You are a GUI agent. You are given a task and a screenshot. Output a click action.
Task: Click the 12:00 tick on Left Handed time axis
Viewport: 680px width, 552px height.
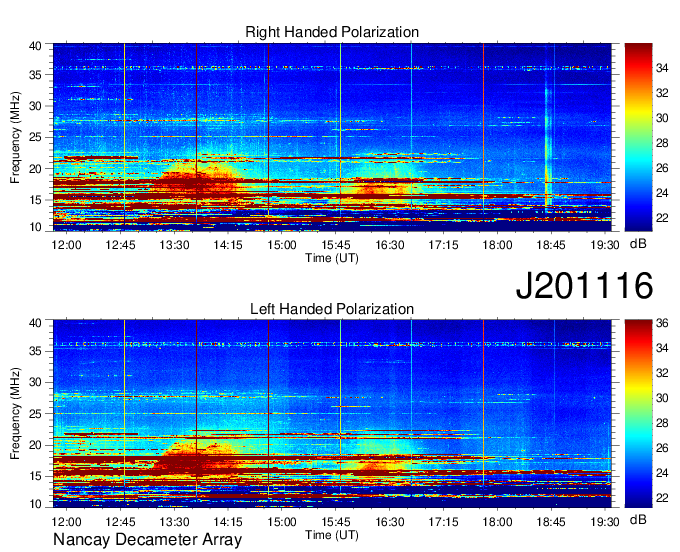[x=66, y=522]
